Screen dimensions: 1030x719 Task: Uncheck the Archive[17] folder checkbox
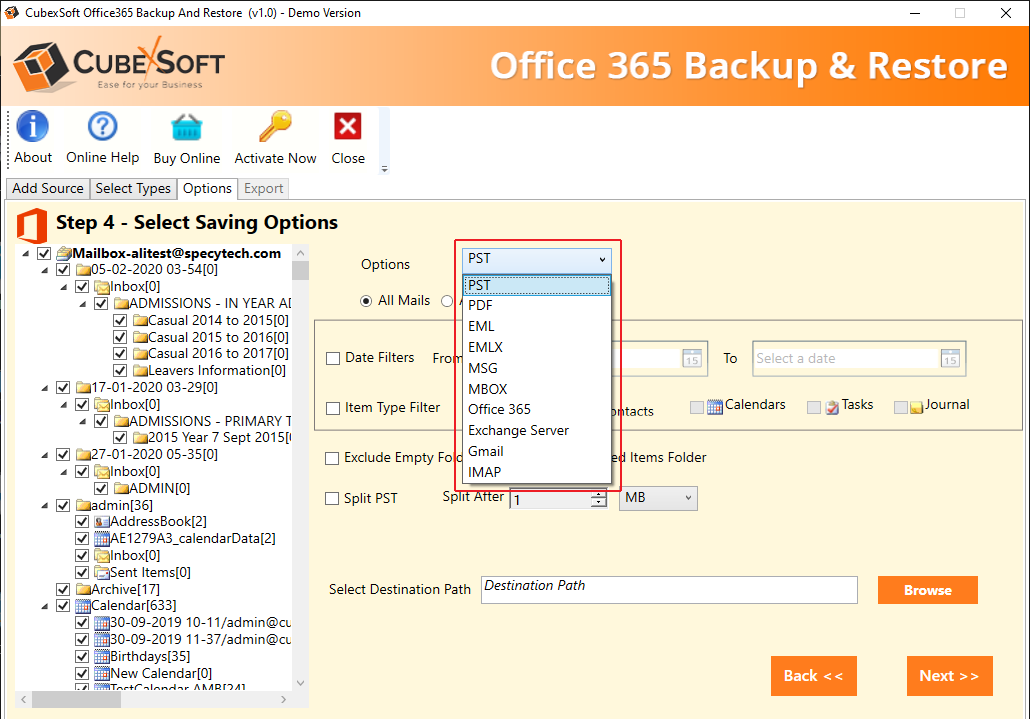(63, 590)
